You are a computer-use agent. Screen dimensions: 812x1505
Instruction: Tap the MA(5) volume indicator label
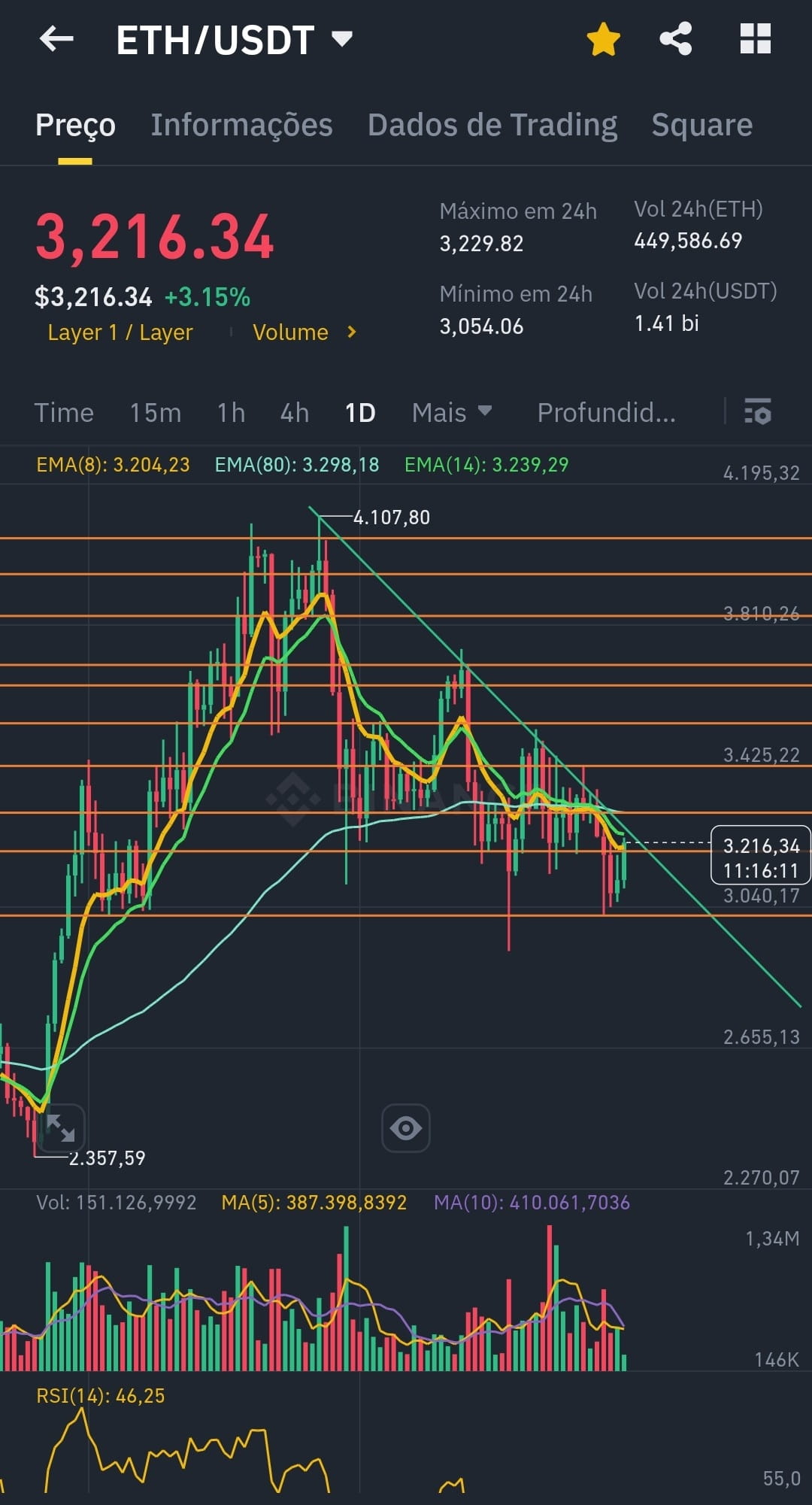pos(314,1203)
